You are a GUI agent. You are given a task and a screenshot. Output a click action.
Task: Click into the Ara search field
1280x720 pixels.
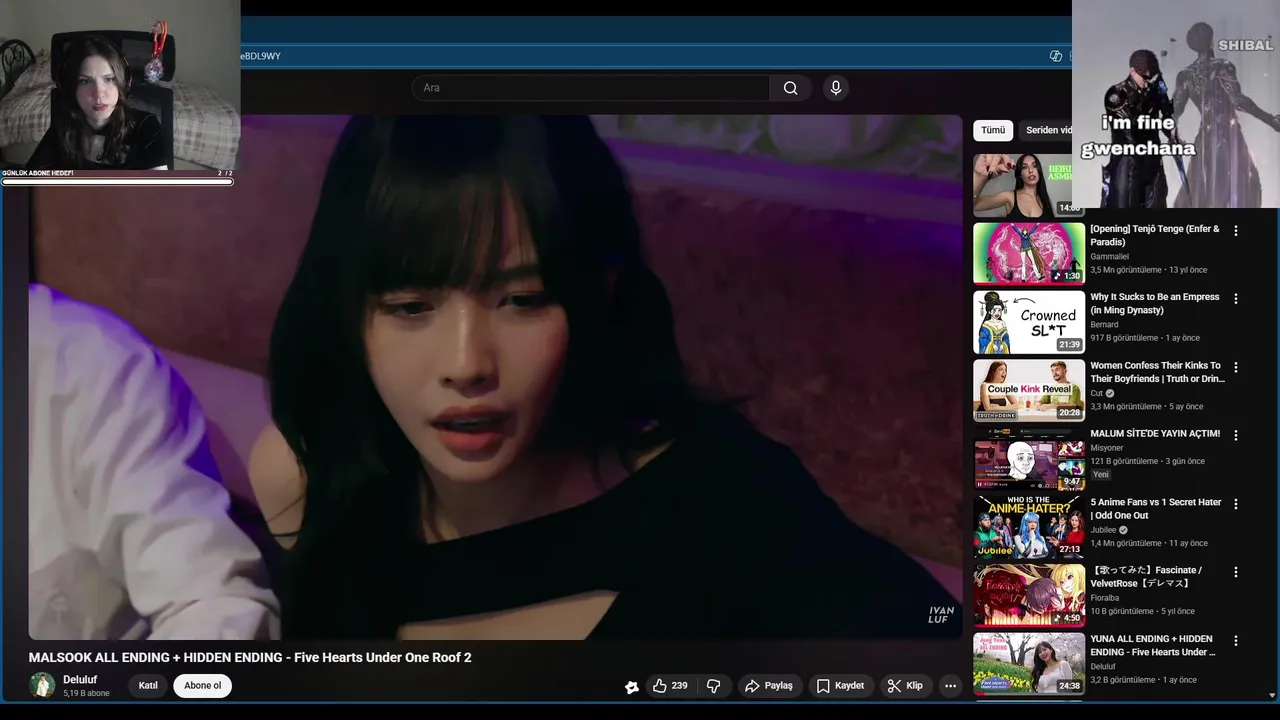(591, 88)
